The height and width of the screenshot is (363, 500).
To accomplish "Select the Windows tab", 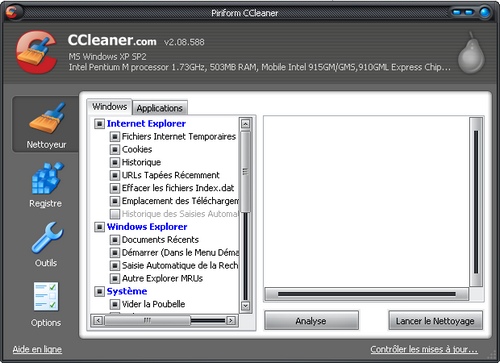I will tap(109, 107).
